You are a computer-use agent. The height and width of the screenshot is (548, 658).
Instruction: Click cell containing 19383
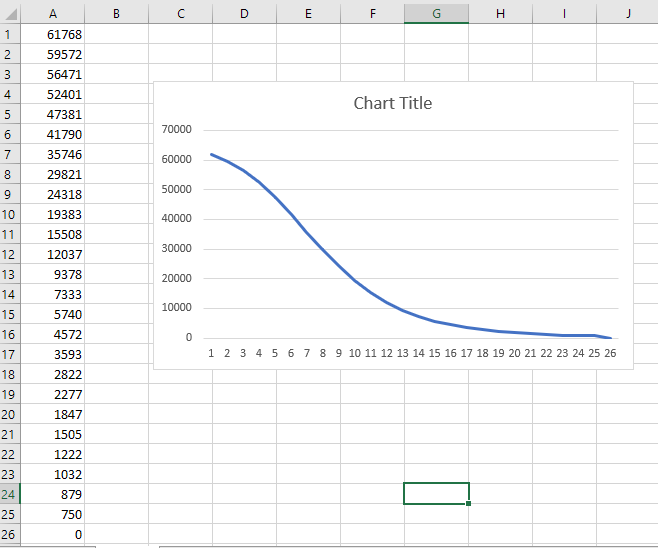(x=52, y=214)
